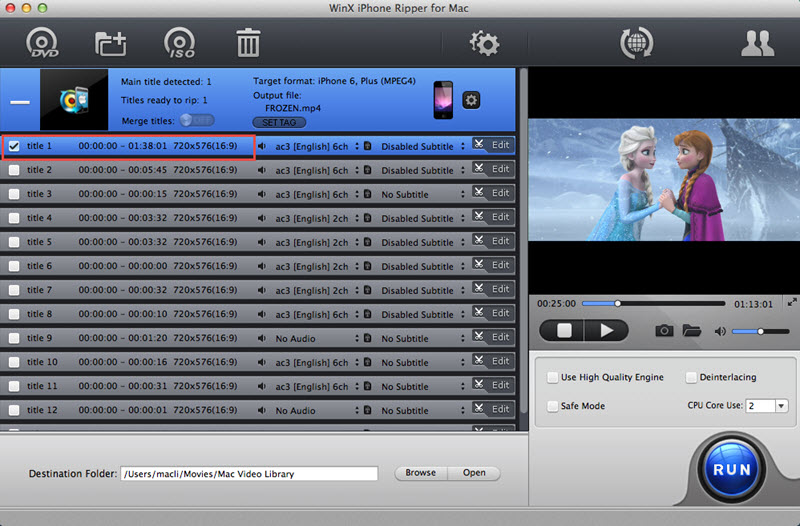Mute the preview with the speaker icon

(720, 332)
